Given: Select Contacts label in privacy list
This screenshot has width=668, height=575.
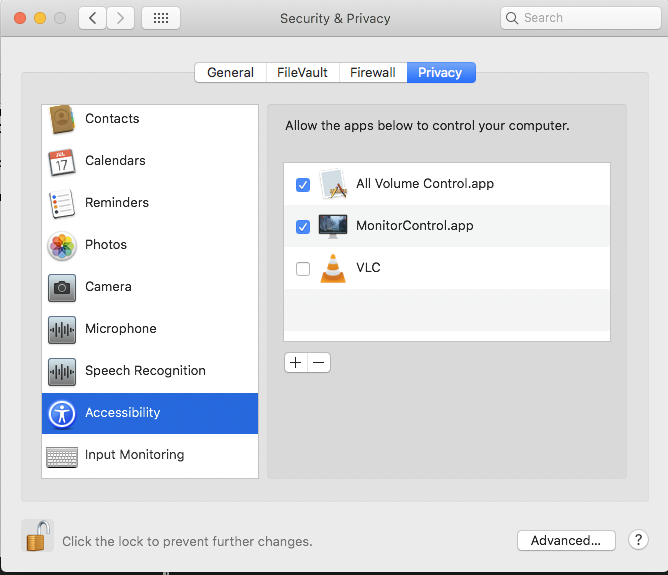Looking at the screenshot, I should 112,118.
